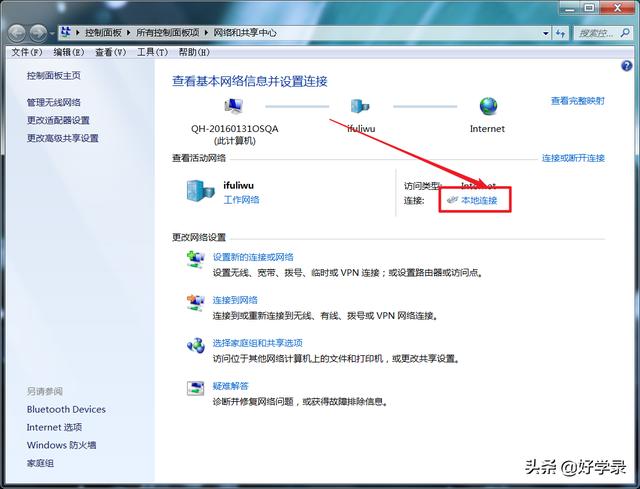
Task: Click the Back navigation arrow button
Action: coord(17,33)
